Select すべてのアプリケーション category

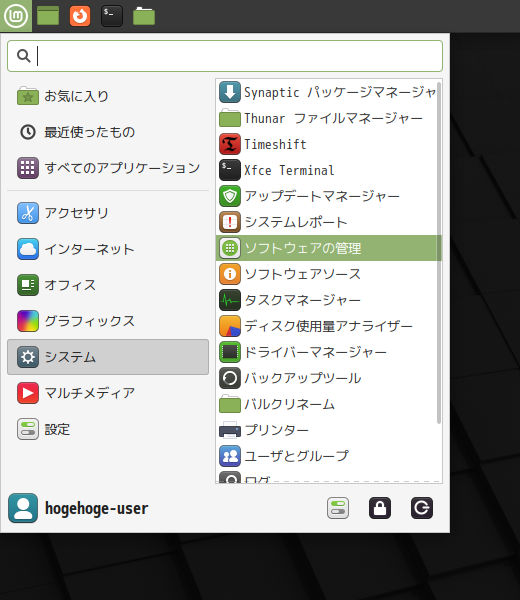point(108,168)
